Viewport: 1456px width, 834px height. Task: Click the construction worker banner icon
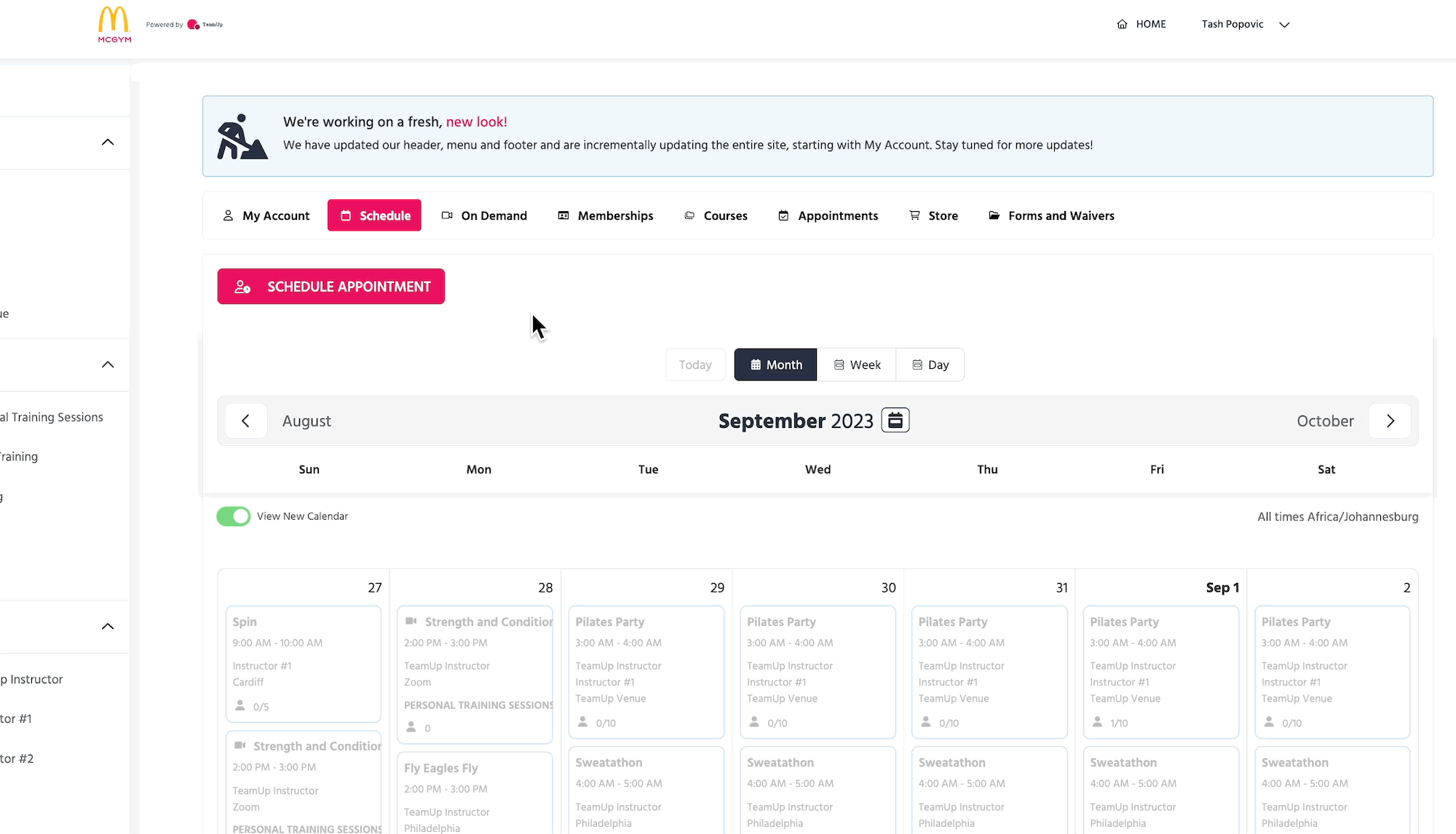(x=242, y=137)
